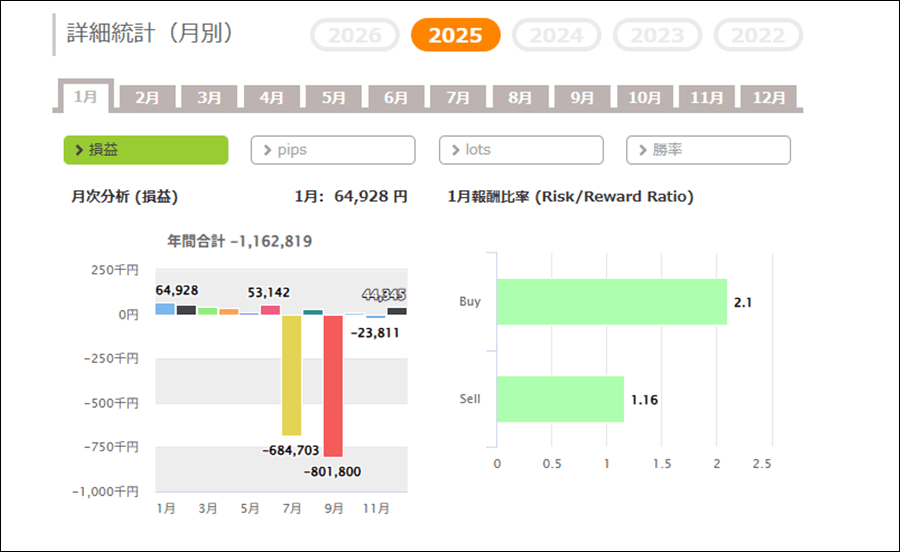Open the 2月 month tab
This screenshot has width=900, height=552.
[147, 98]
